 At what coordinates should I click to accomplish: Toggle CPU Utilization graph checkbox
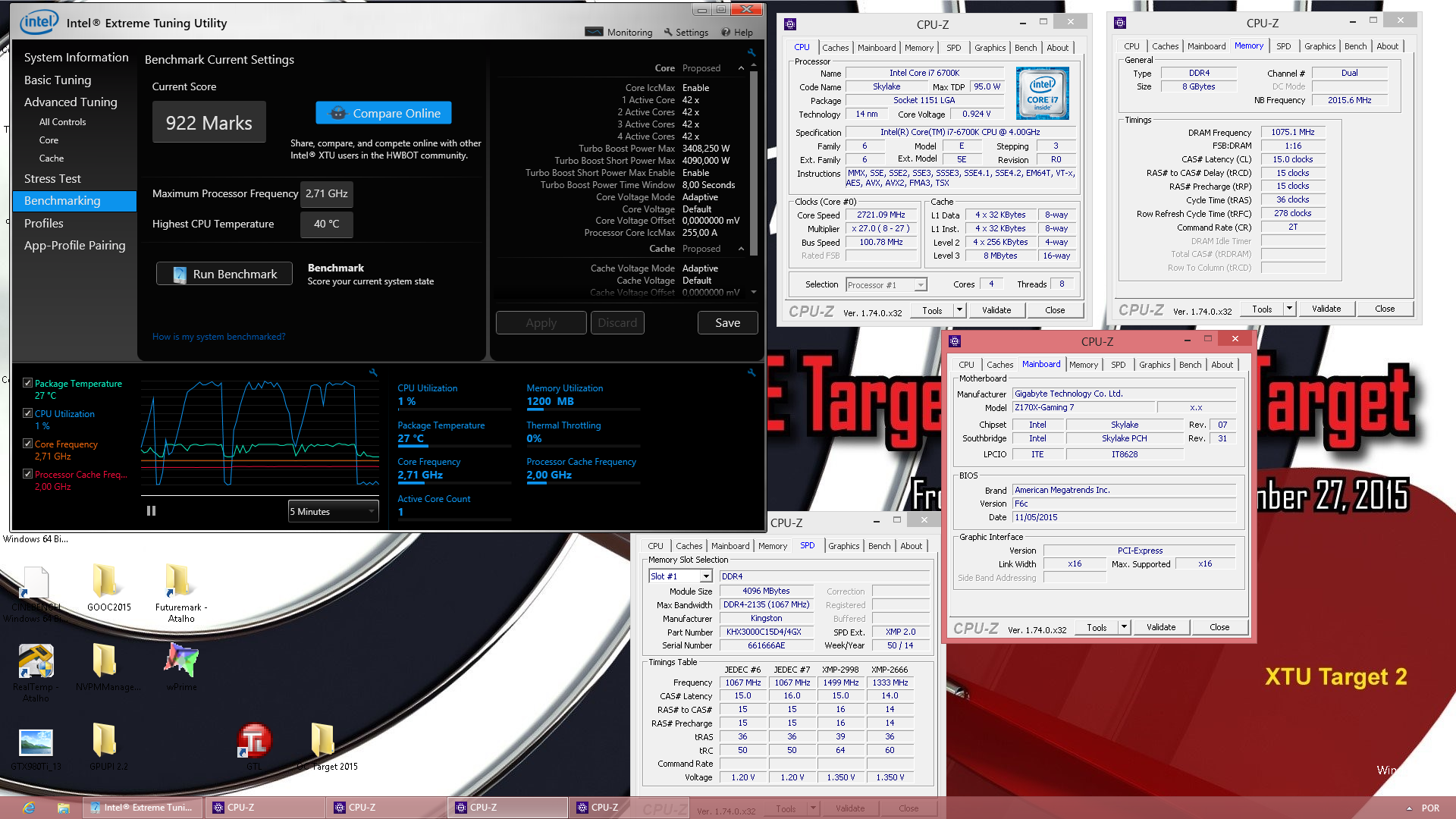click(27, 413)
